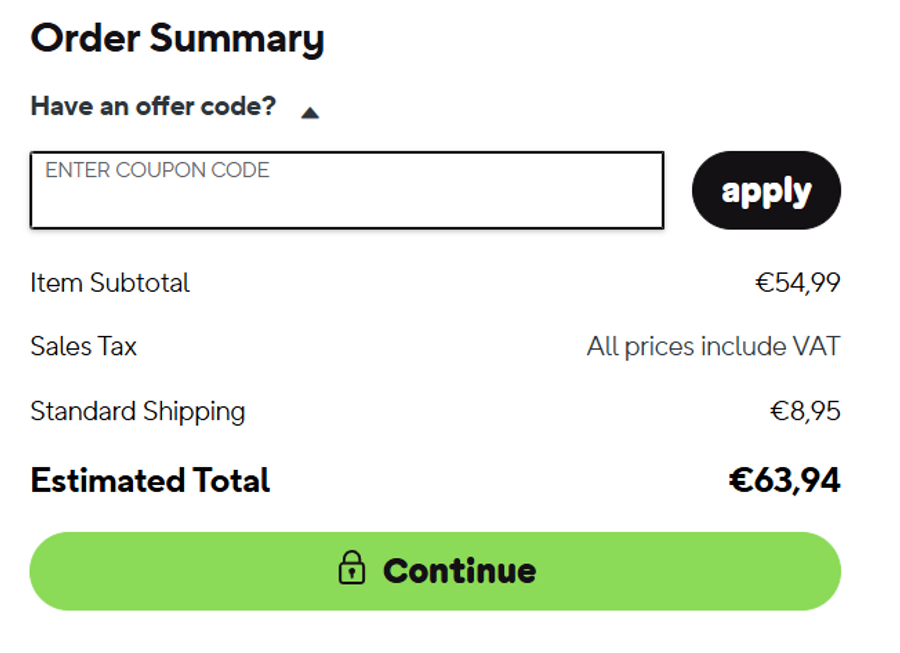Screen dimensions: 900x653
Task: Select the Standard Shipping label
Action: (x=138, y=411)
